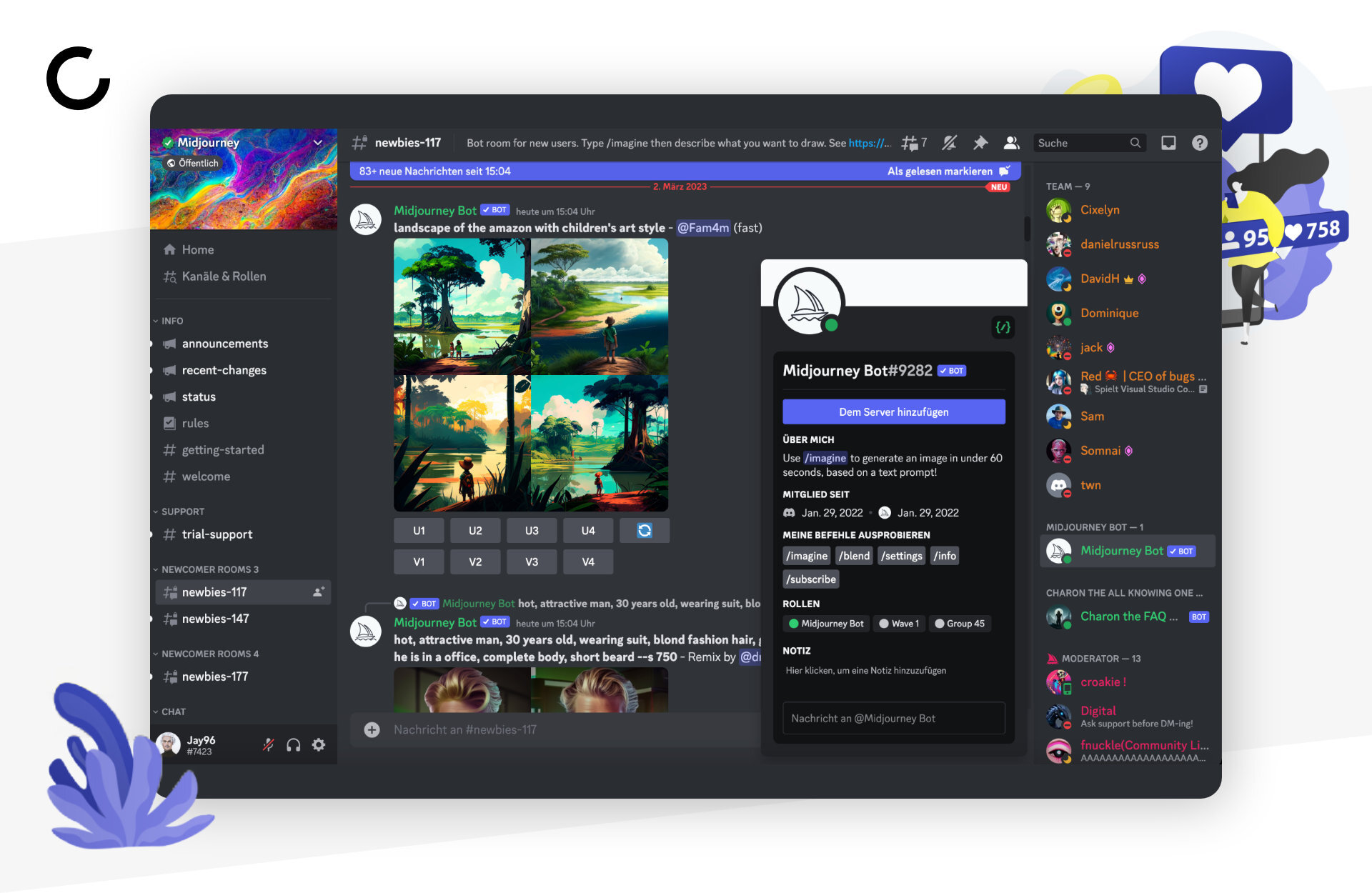Collapse the CHAT category
The height and width of the screenshot is (893, 1372).
coord(169,712)
